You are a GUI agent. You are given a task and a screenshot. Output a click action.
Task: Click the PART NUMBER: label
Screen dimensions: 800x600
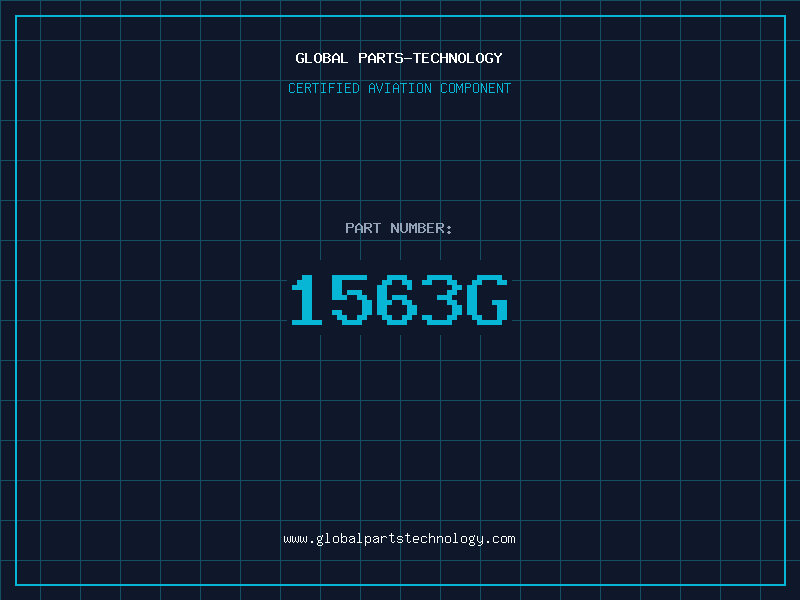tap(399, 228)
